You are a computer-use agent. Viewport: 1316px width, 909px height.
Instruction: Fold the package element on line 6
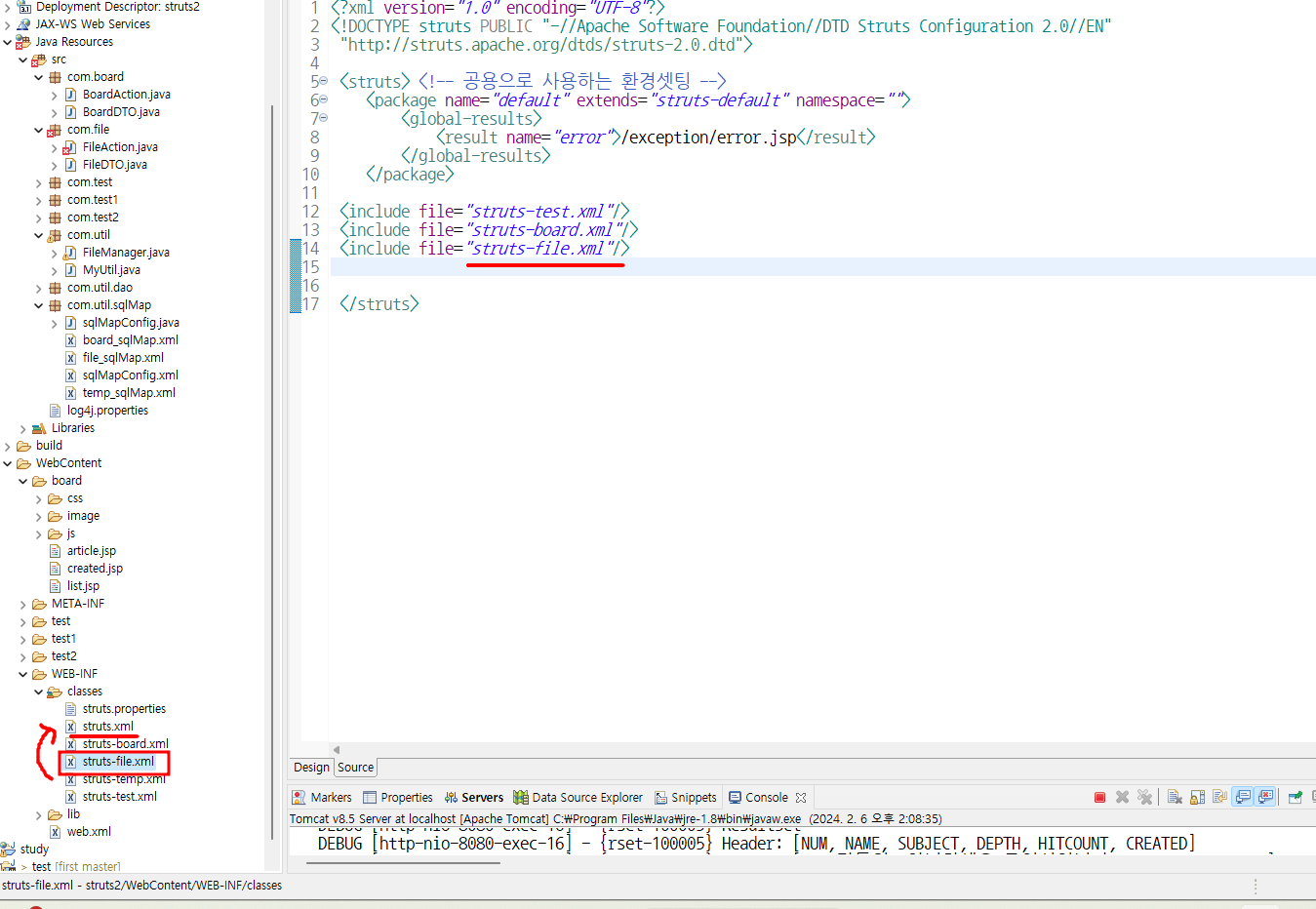(x=324, y=100)
